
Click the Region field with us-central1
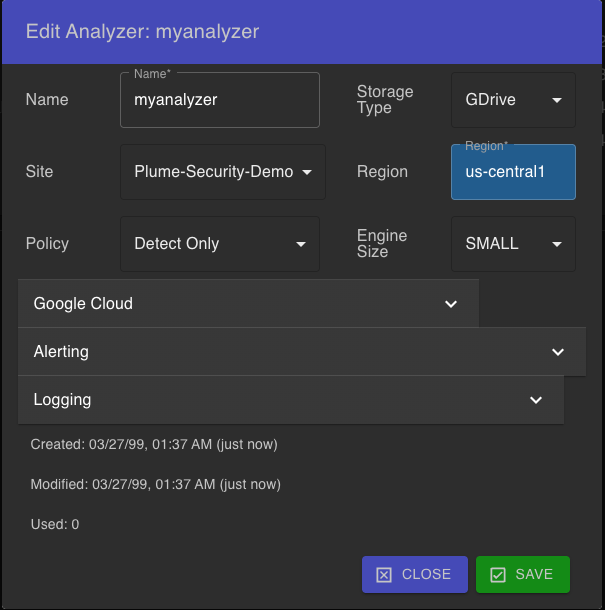pos(512,172)
